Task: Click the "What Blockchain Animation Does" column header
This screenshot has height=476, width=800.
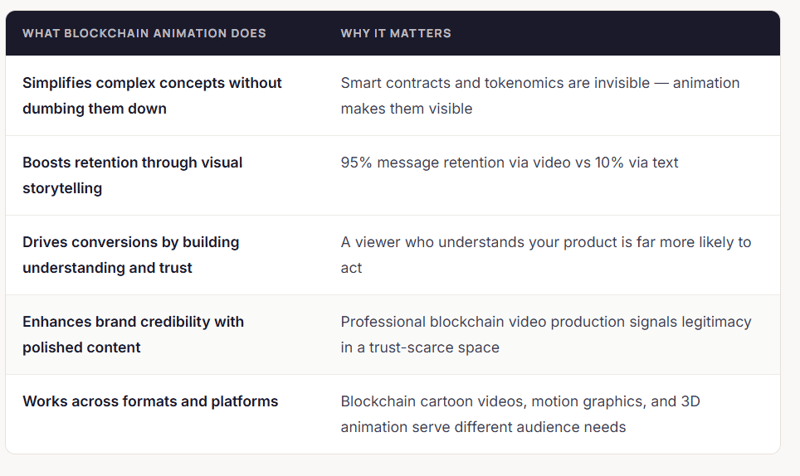Action: pos(144,33)
